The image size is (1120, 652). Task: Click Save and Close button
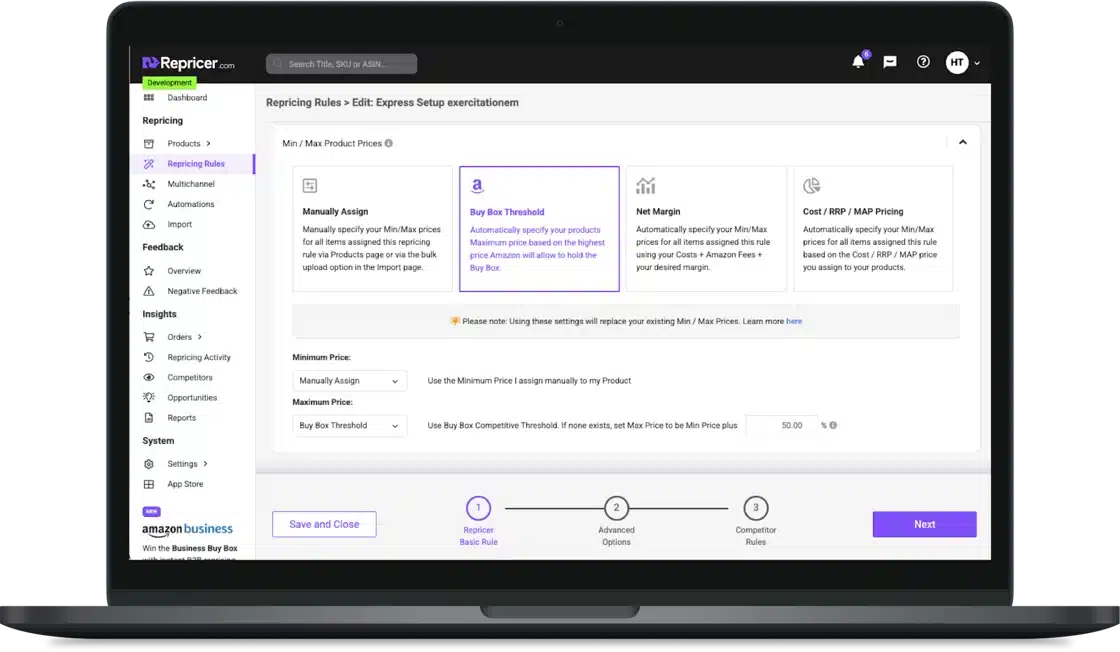[324, 524]
